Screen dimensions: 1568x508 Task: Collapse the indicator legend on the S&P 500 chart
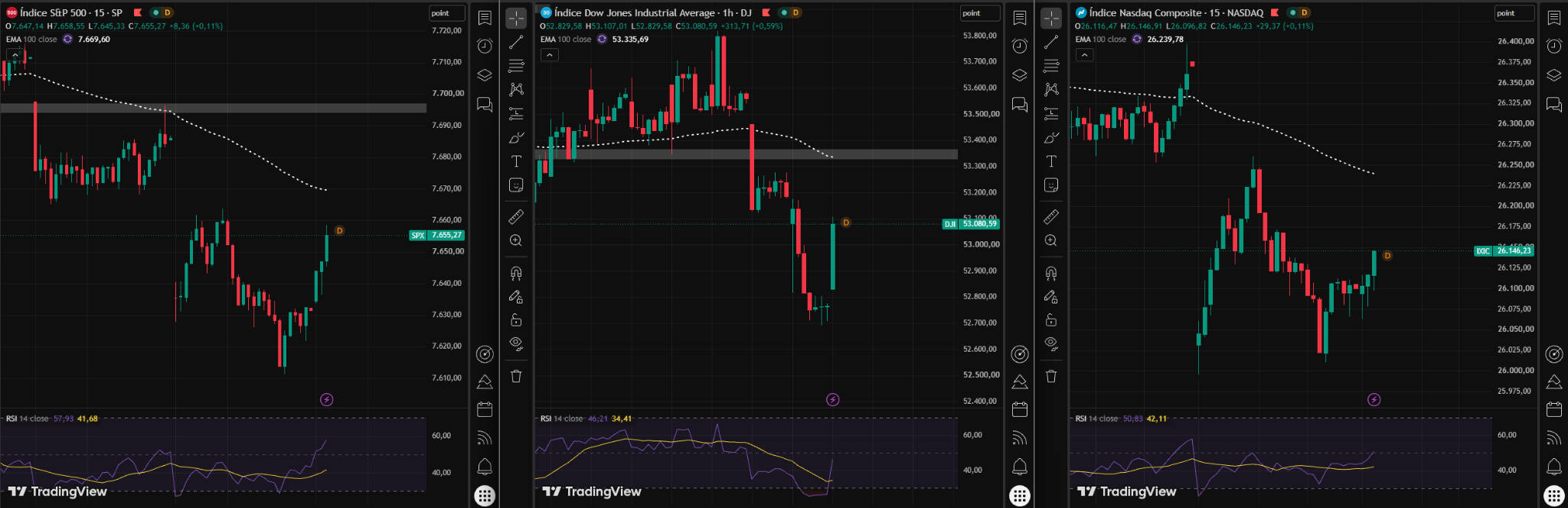15,55
